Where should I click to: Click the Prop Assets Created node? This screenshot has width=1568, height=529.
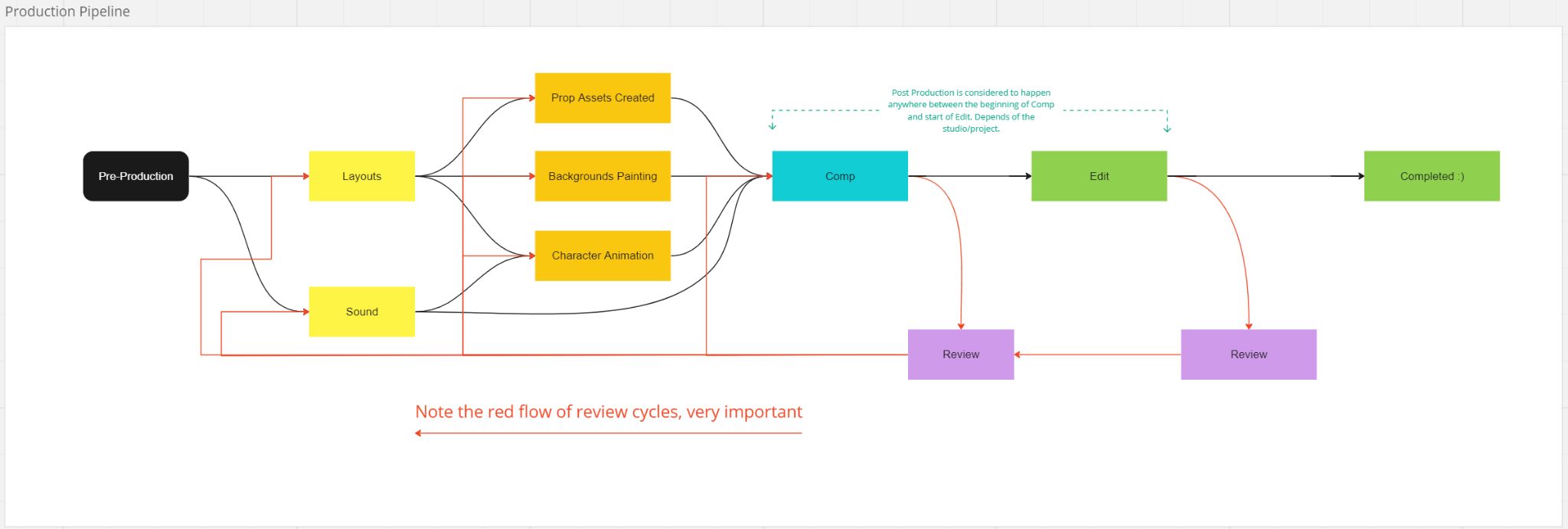click(603, 98)
